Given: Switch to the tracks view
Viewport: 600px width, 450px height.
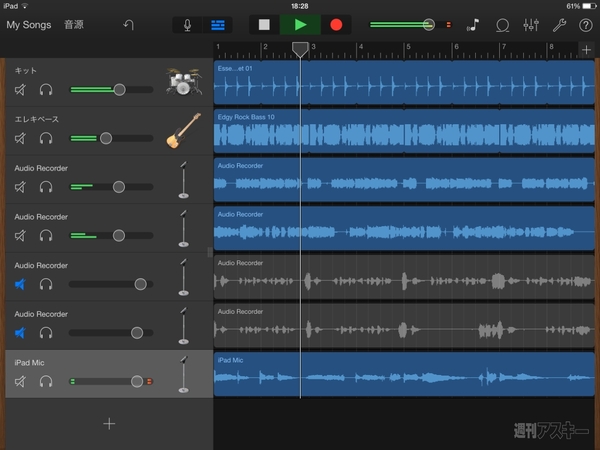Looking at the screenshot, I should pyautogui.click(x=217, y=24).
